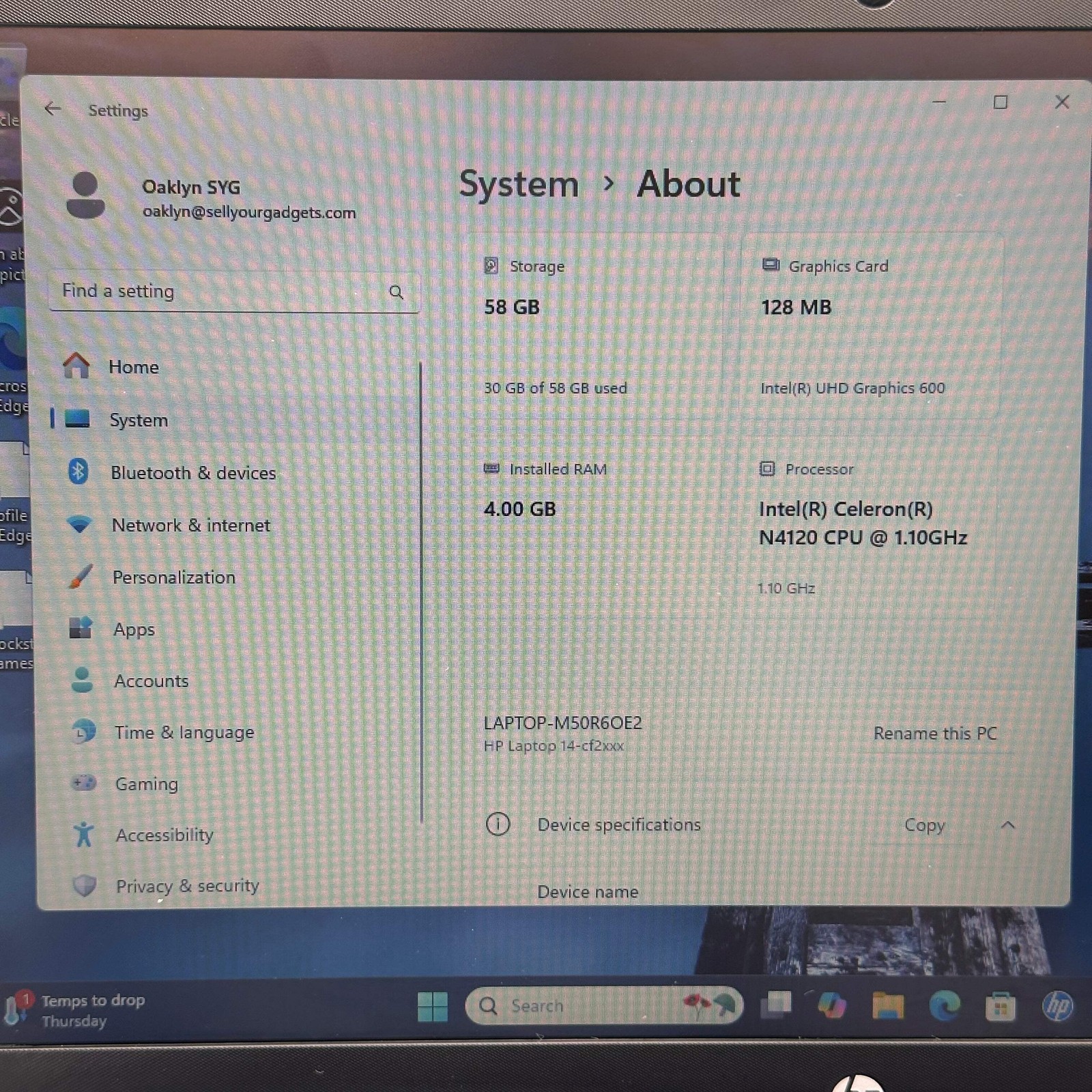Click the Apps grid icon in sidebar
The image size is (1092, 1092).
pyautogui.click(x=81, y=627)
